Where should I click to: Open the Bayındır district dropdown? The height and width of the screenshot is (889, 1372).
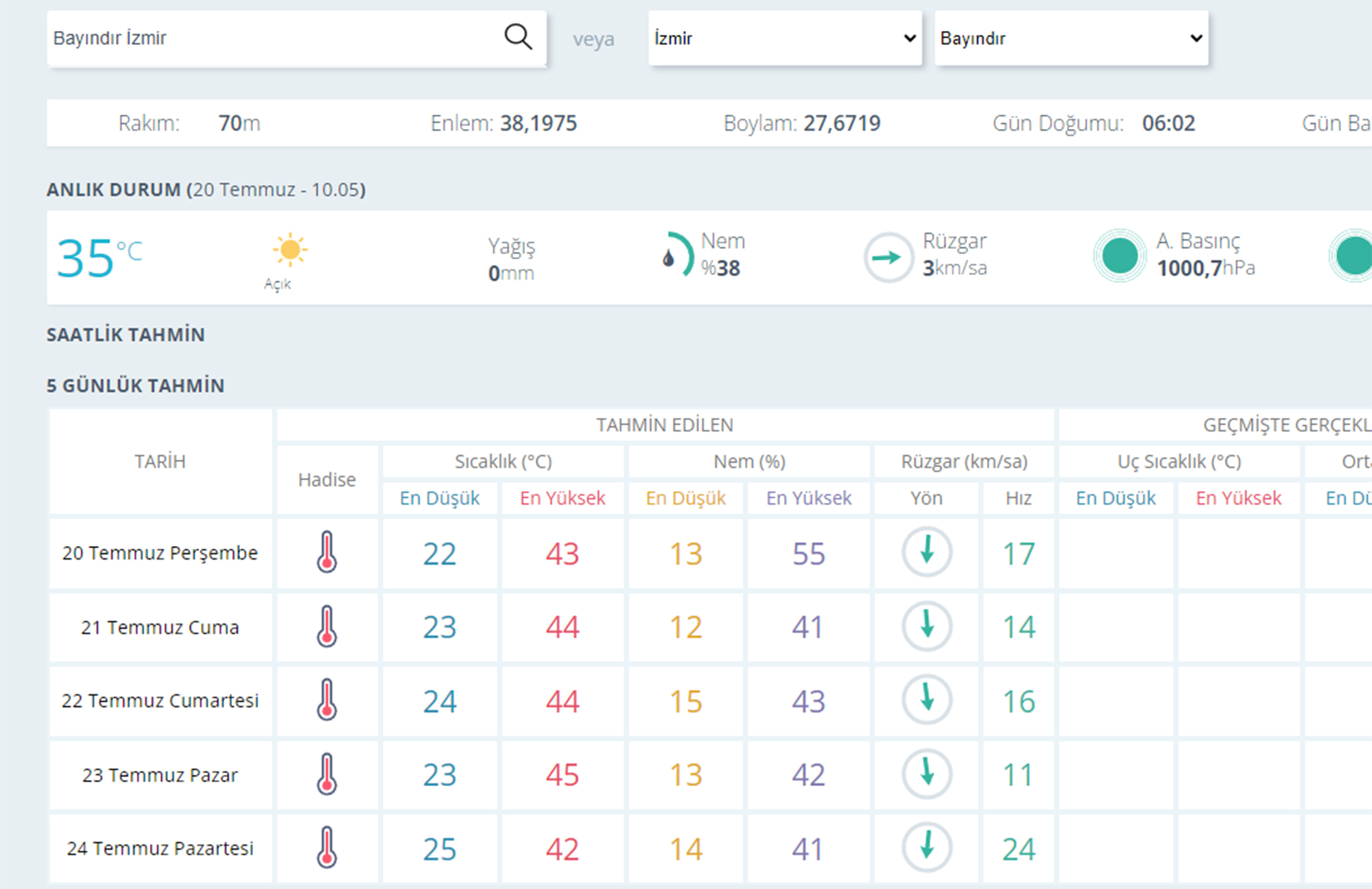pos(1071,38)
